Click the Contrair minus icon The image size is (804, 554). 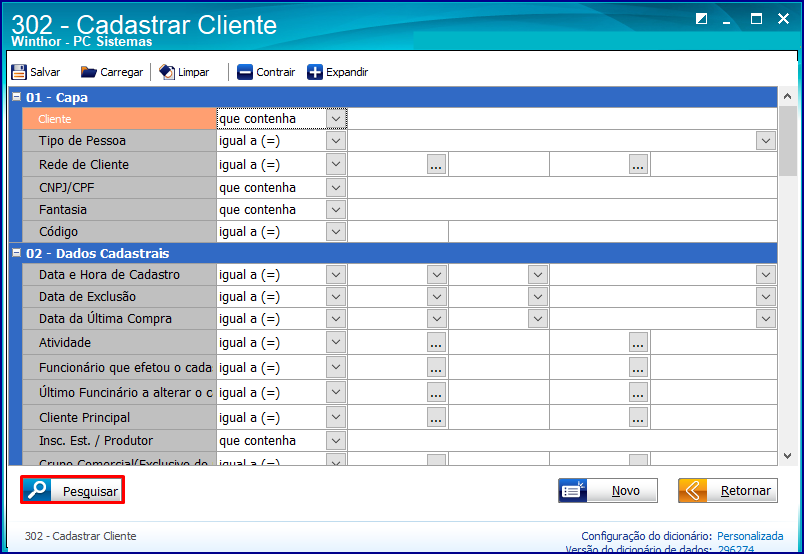[x=245, y=72]
